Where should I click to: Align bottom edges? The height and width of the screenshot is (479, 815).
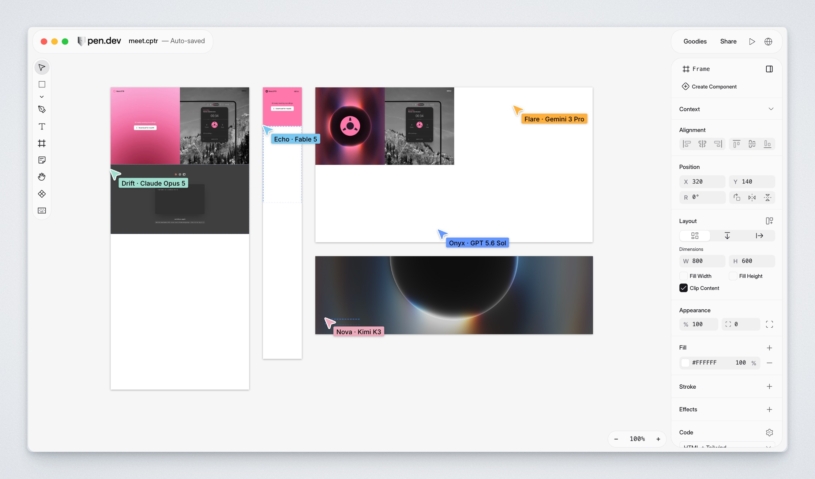[768, 144]
